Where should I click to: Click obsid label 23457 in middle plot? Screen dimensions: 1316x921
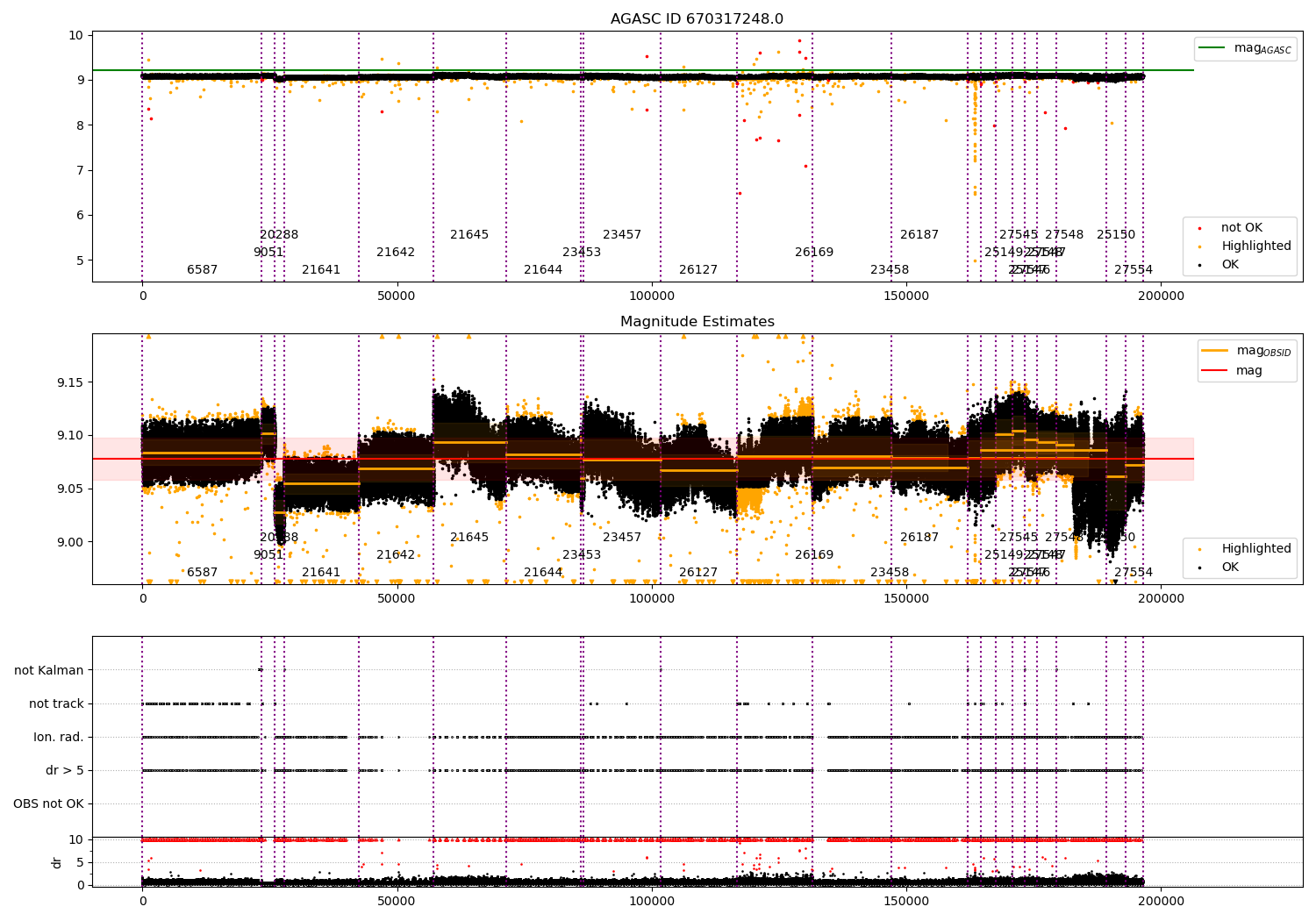622,538
